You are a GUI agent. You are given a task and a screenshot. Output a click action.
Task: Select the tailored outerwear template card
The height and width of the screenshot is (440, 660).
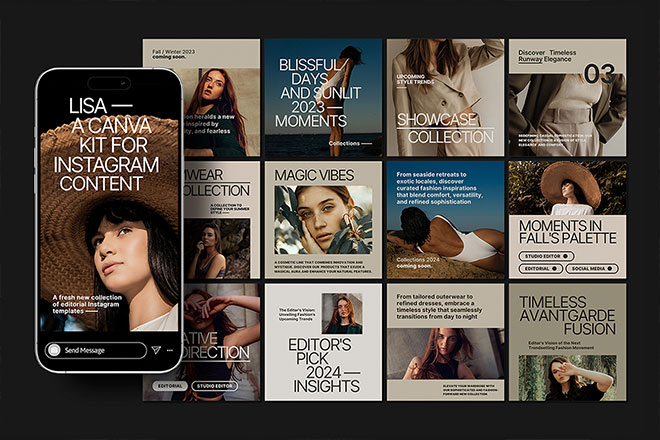tap(445, 342)
